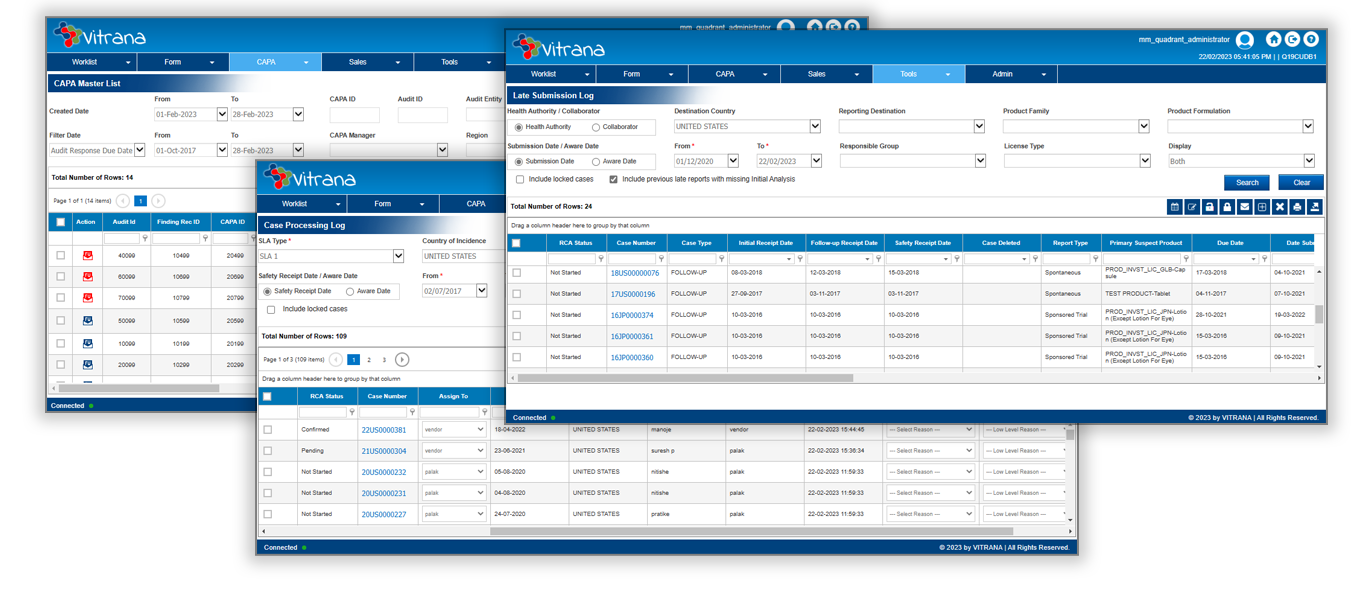Uncheck 'Include previous late reports' checkbox

(x=613, y=180)
